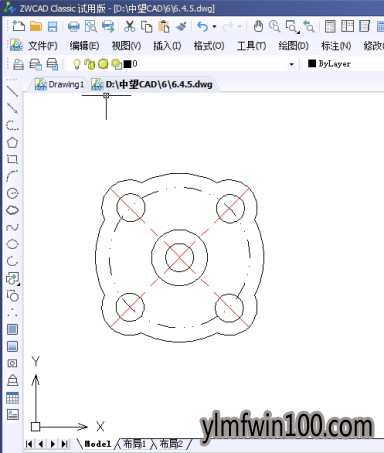Click the Undo arrow
Screen dimensions: 384x453
(202, 26)
